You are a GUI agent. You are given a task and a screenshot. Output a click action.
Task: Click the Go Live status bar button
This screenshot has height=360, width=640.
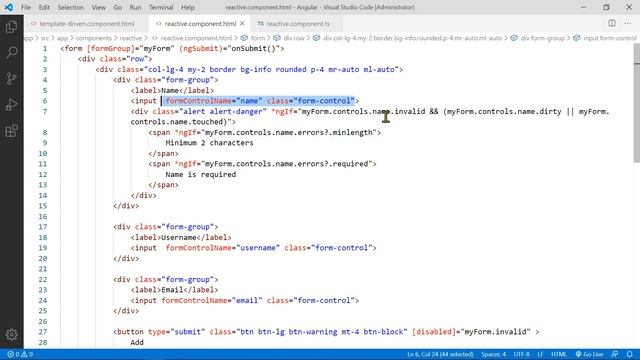pos(589,354)
